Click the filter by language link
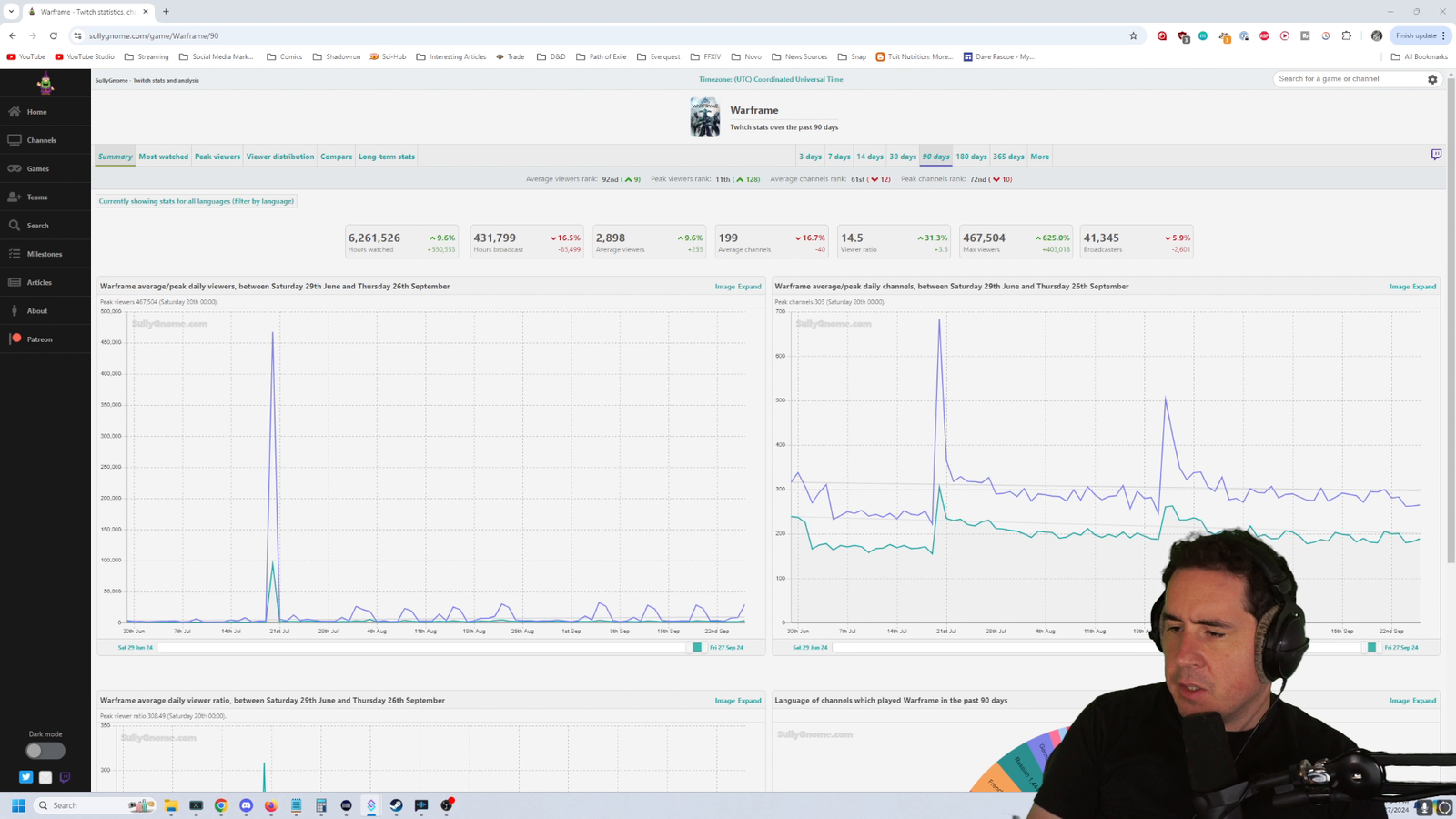Screen dimensions: 1456x819 (196, 201)
